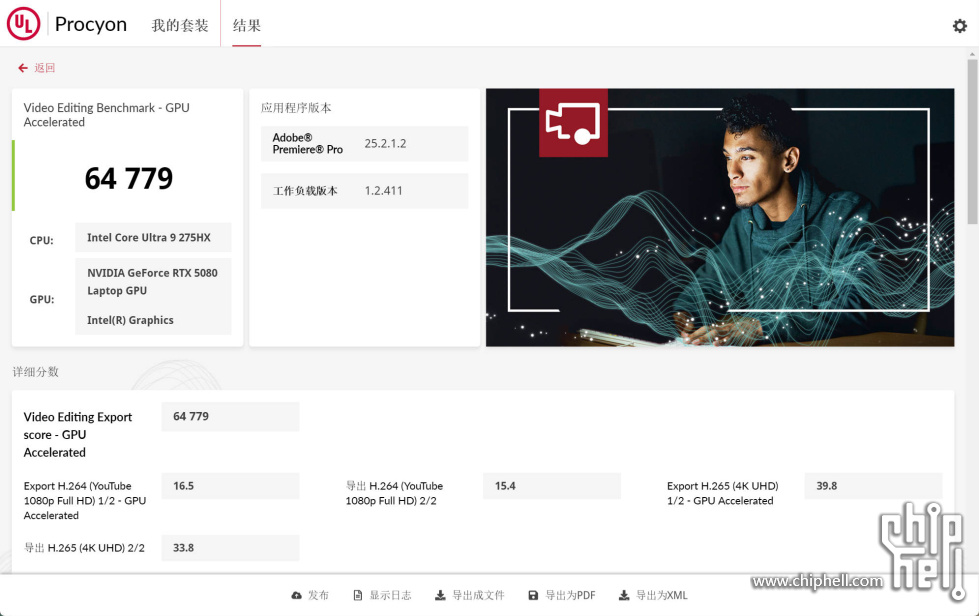Click the UL Procyon logo

tap(24, 24)
